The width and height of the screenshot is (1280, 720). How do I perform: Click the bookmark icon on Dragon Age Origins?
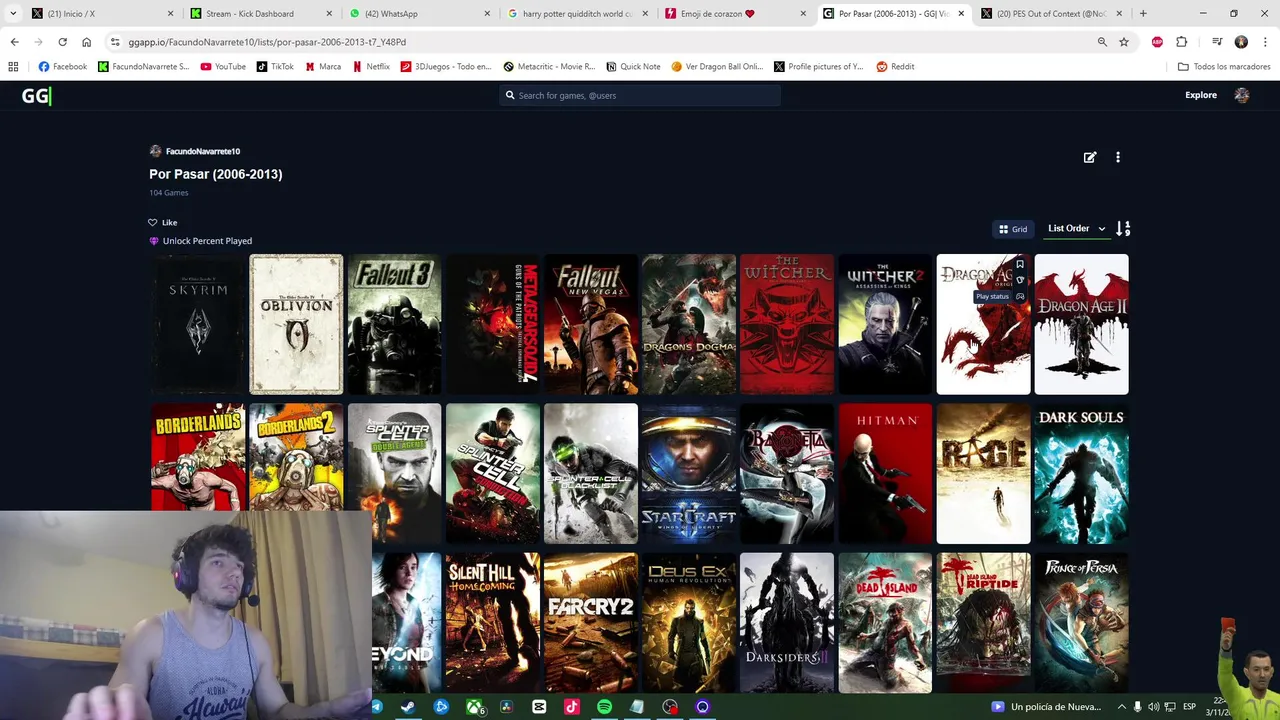tap(1020, 265)
